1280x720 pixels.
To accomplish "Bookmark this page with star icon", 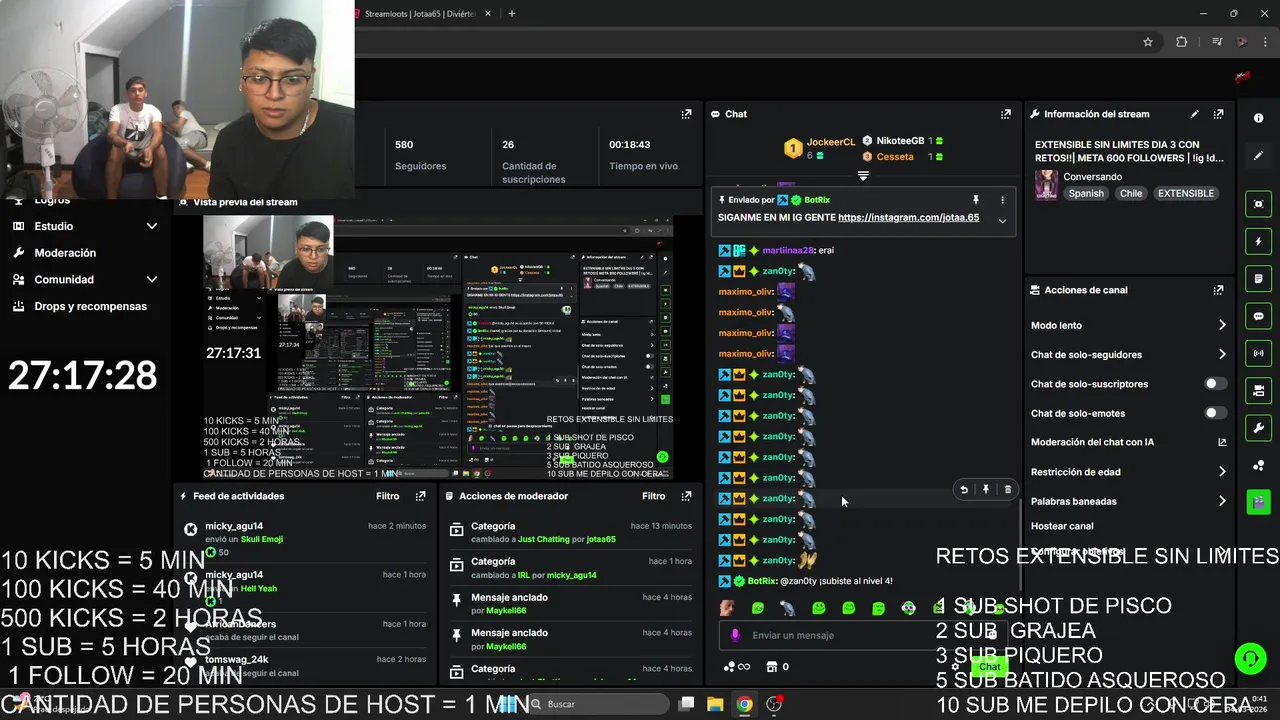I will point(1148,42).
